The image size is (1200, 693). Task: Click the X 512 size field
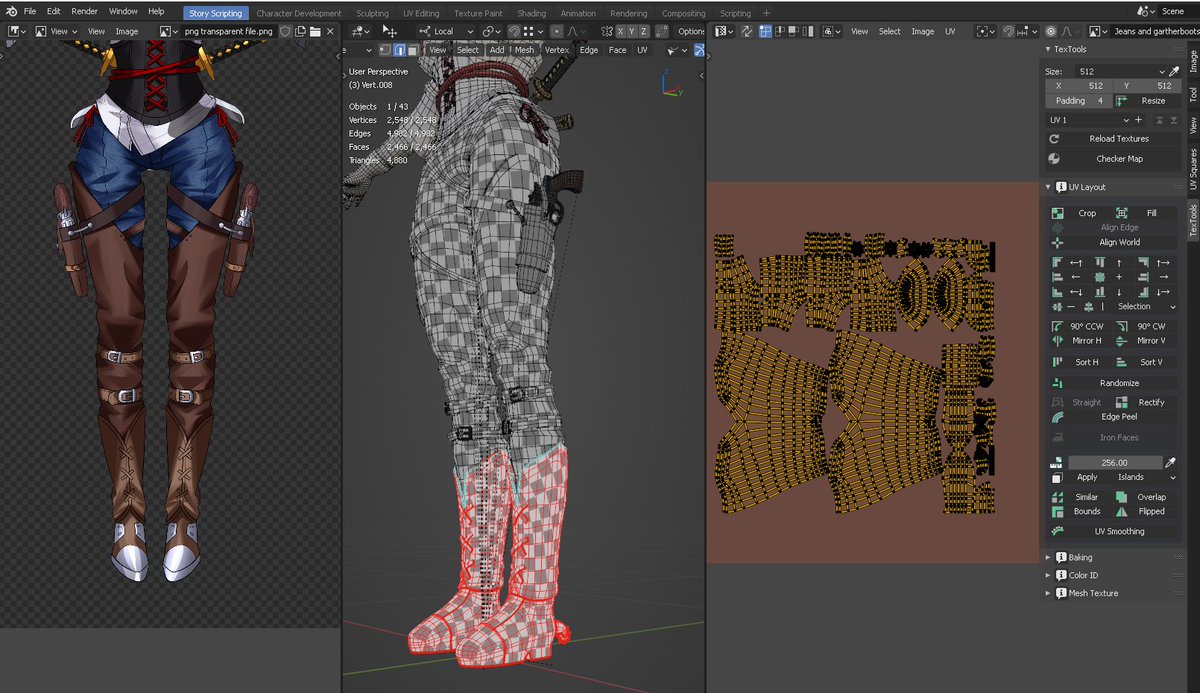[1079, 86]
